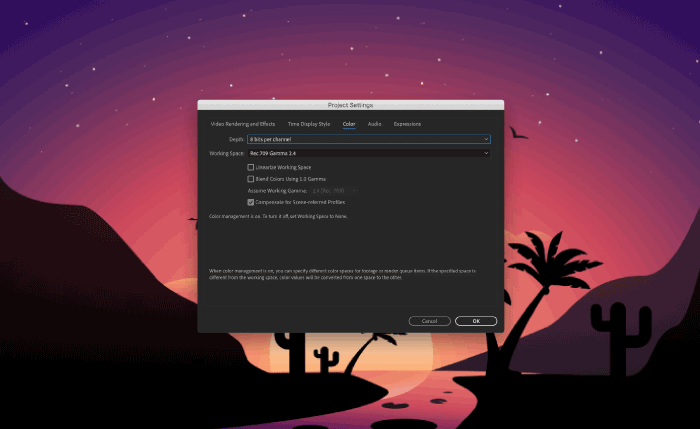The width and height of the screenshot is (700, 429).
Task: Enable Linearize Working Space checkbox
Action: 250,167
